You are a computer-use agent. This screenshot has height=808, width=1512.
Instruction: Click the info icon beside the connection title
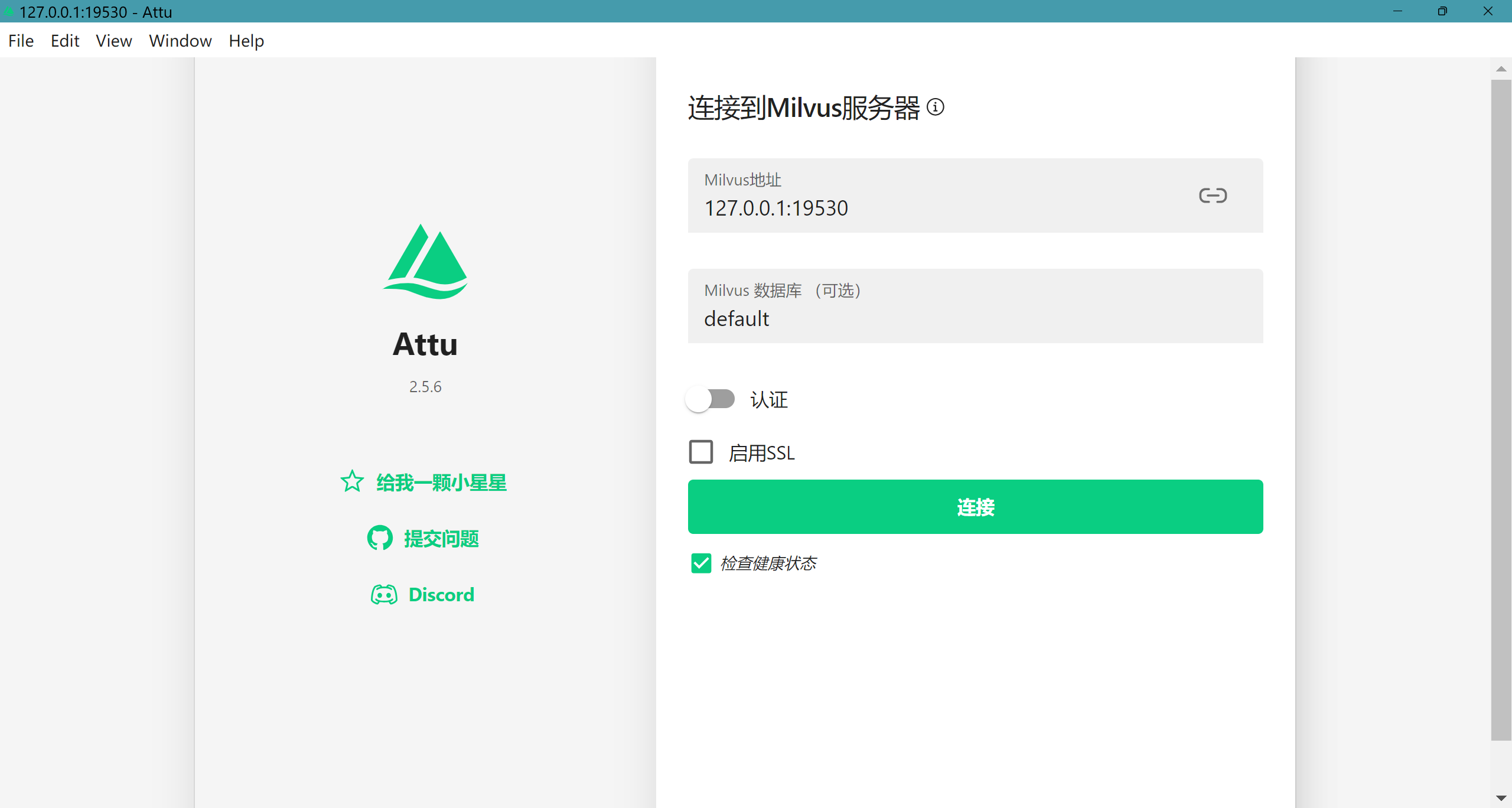pyautogui.click(x=936, y=107)
